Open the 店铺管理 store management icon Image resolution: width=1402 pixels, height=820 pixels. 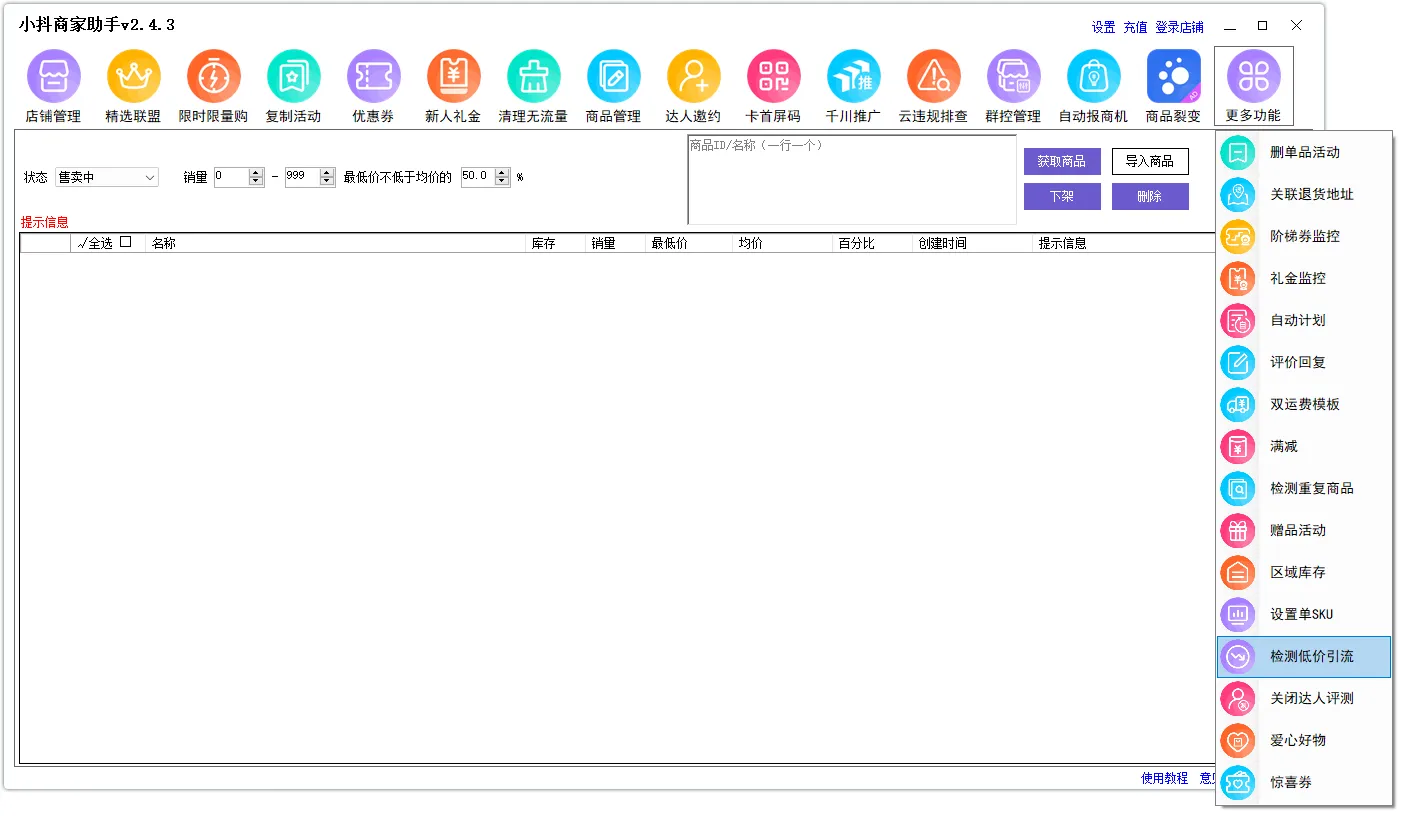click(53, 77)
